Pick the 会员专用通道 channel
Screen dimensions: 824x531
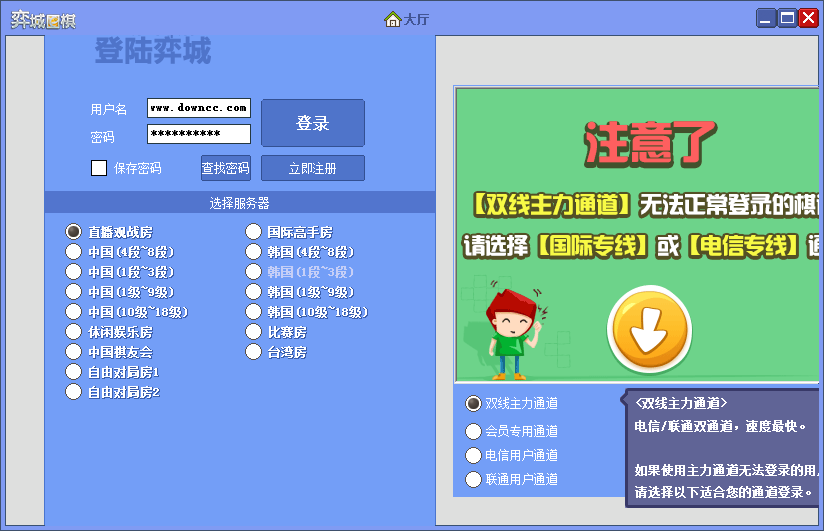pyautogui.click(x=474, y=431)
